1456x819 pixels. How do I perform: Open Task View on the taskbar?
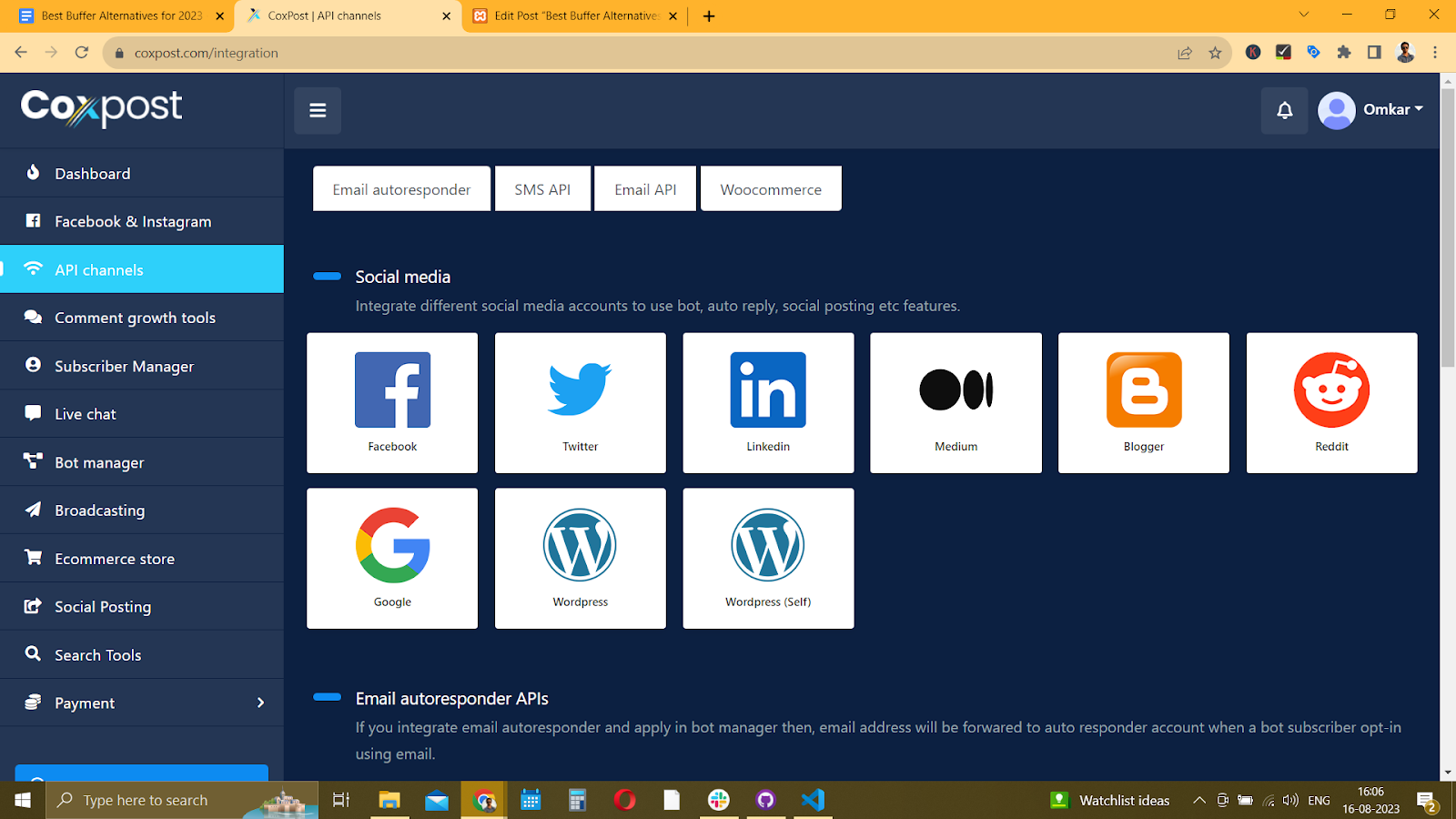[x=341, y=800]
